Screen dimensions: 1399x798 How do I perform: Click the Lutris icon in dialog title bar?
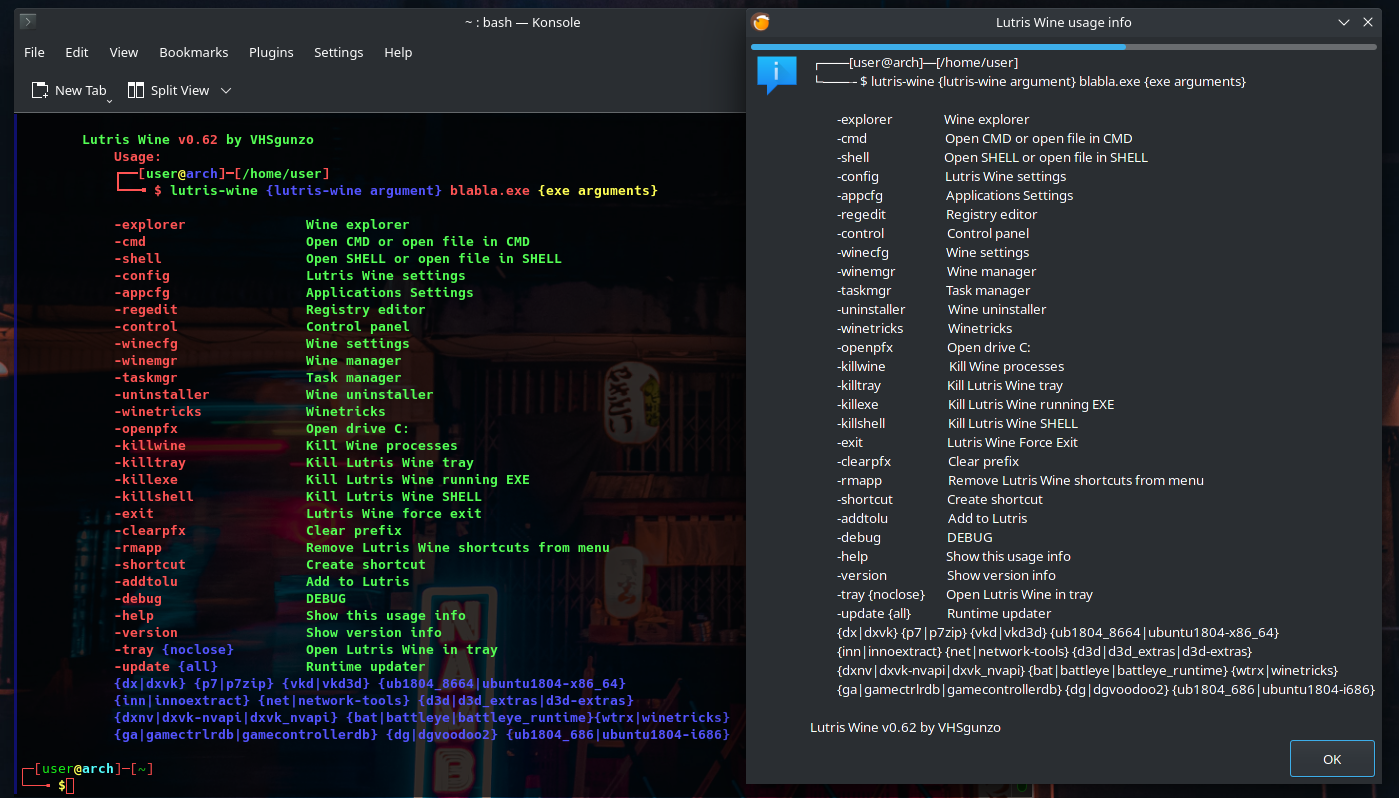[x=761, y=22]
